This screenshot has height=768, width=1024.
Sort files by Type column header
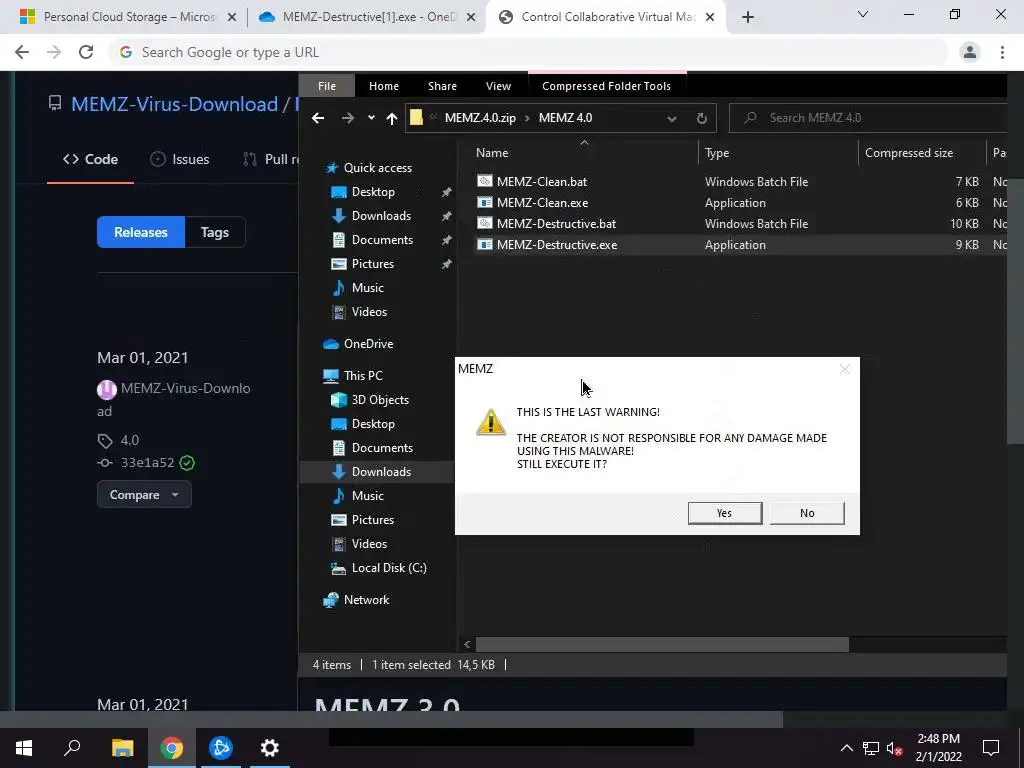pos(717,153)
